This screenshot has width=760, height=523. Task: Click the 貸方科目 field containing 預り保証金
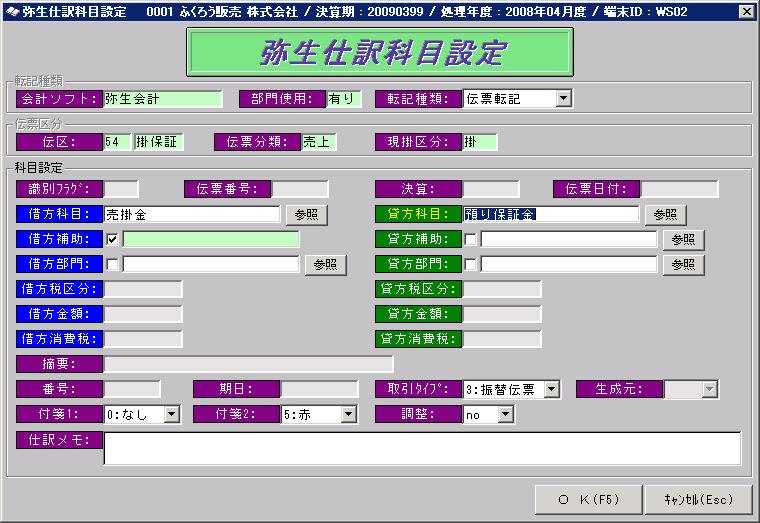point(551,214)
